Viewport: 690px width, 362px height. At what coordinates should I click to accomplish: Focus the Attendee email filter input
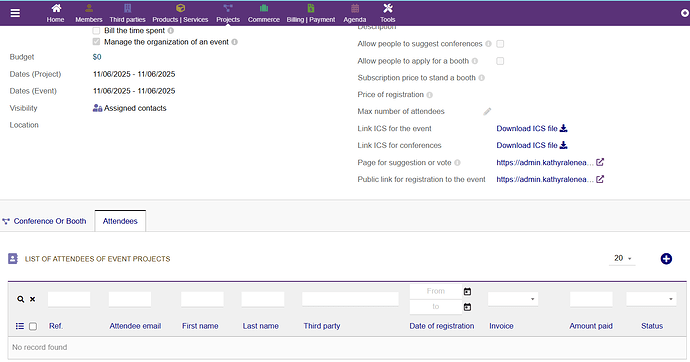(130, 299)
